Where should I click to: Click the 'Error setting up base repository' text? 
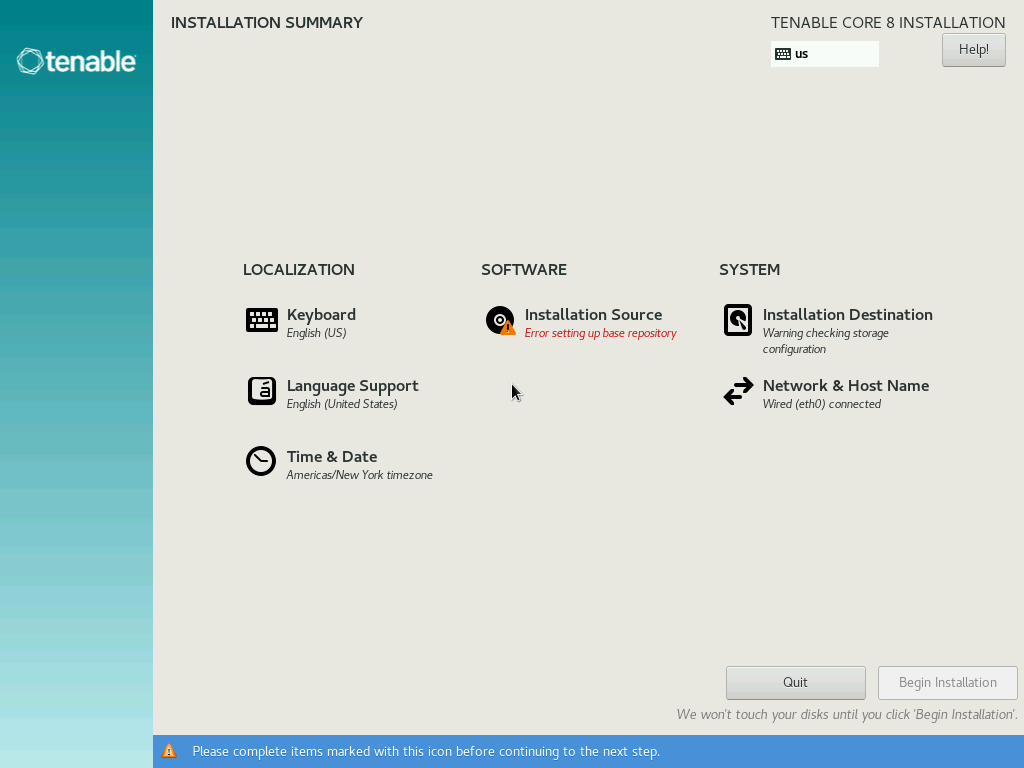601,333
